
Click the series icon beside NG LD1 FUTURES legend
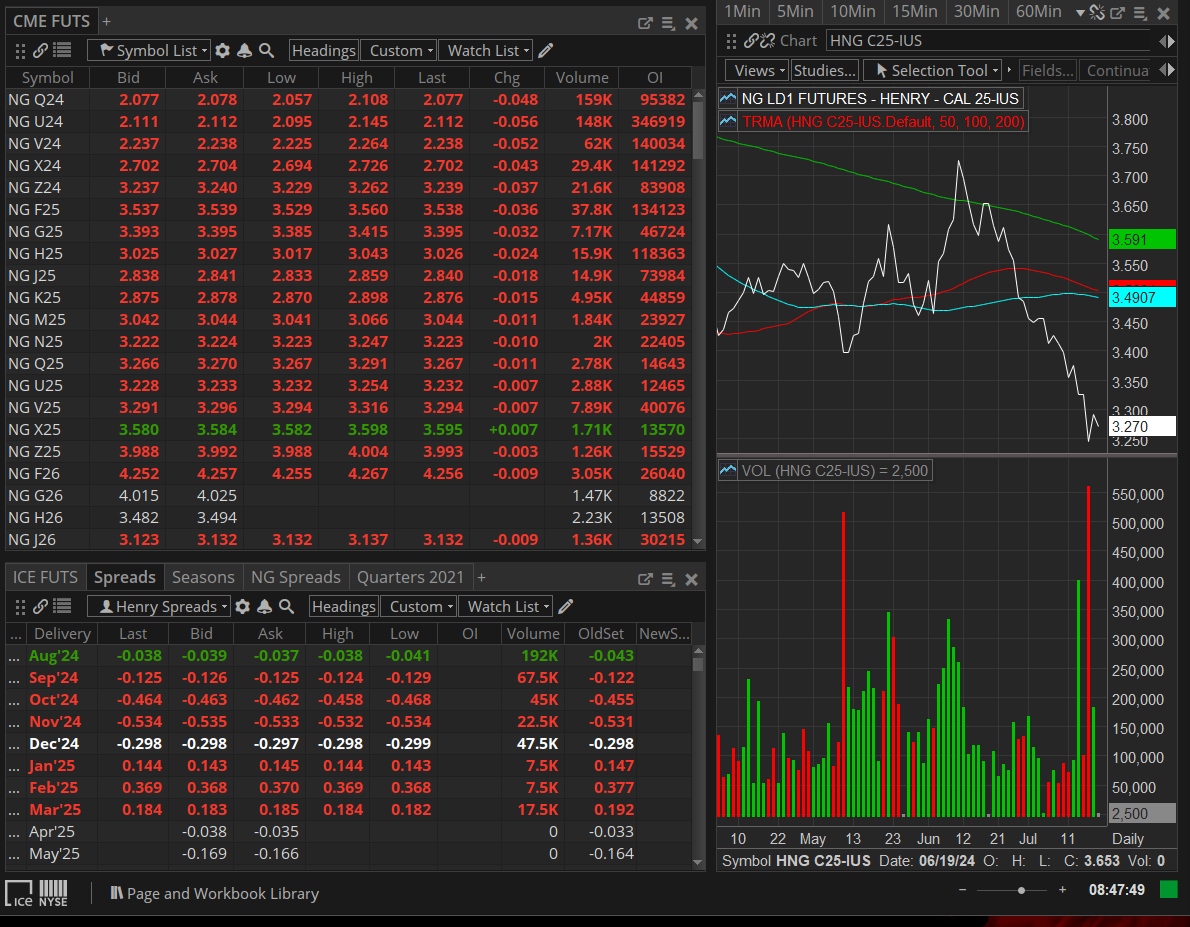pos(728,98)
